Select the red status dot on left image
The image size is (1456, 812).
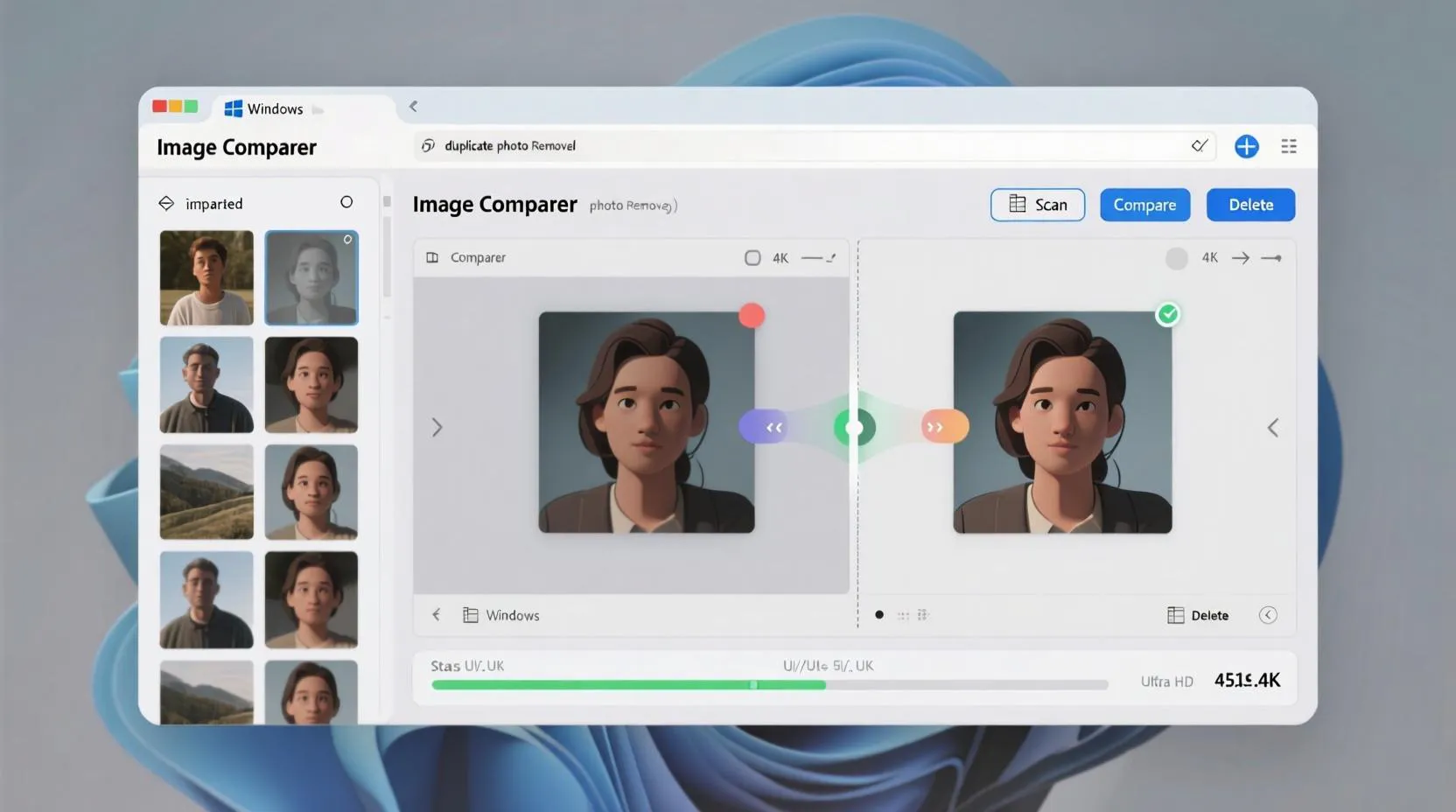pos(751,315)
